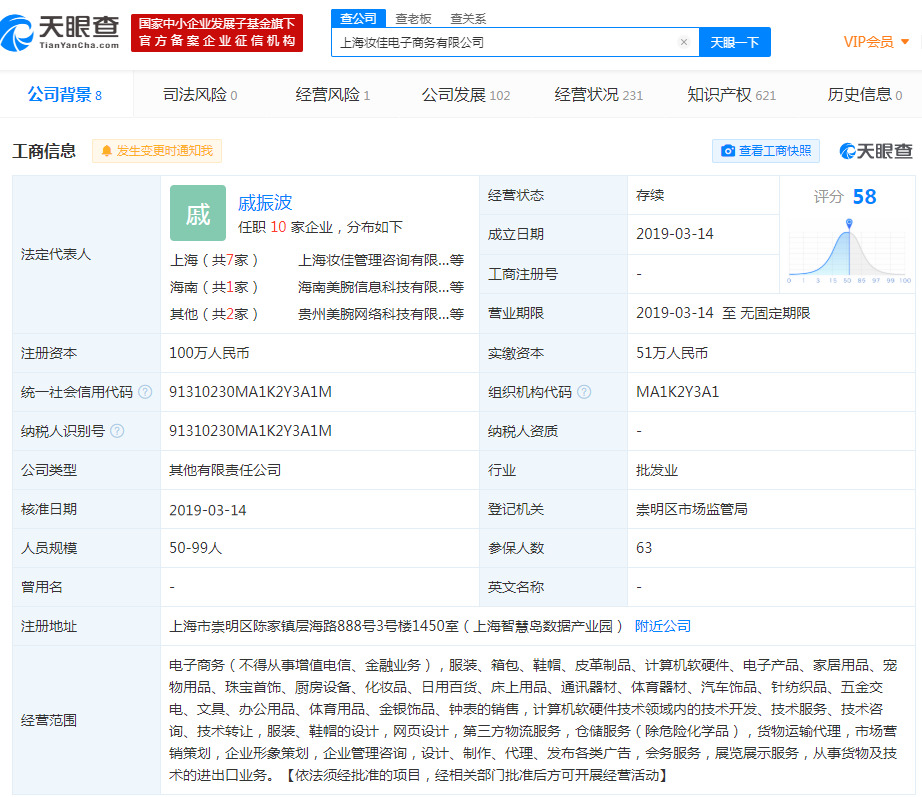This screenshot has width=922, height=797.
Task: Click organization code MA1K2Y3A1
Action: (x=677, y=392)
